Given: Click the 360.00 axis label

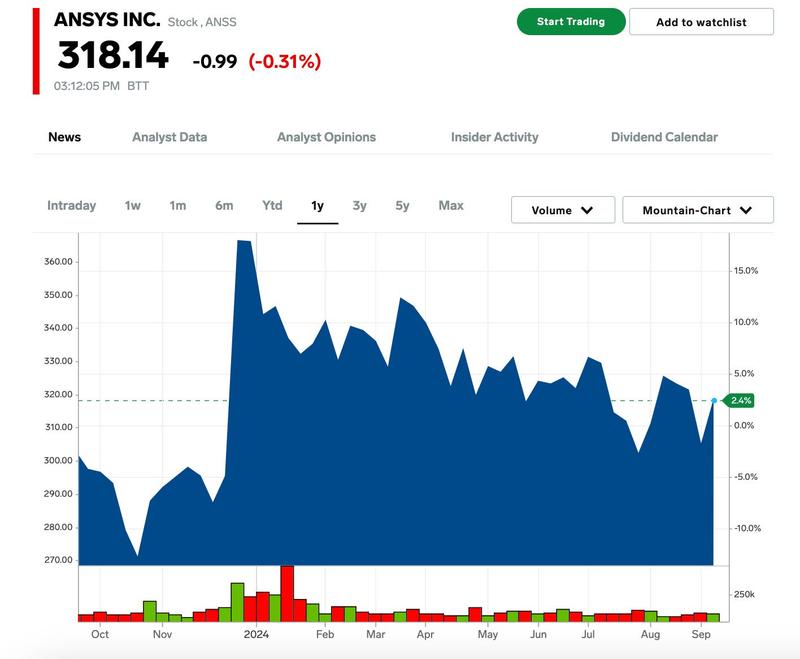Looking at the screenshot, I should click(x=58, y=262).
